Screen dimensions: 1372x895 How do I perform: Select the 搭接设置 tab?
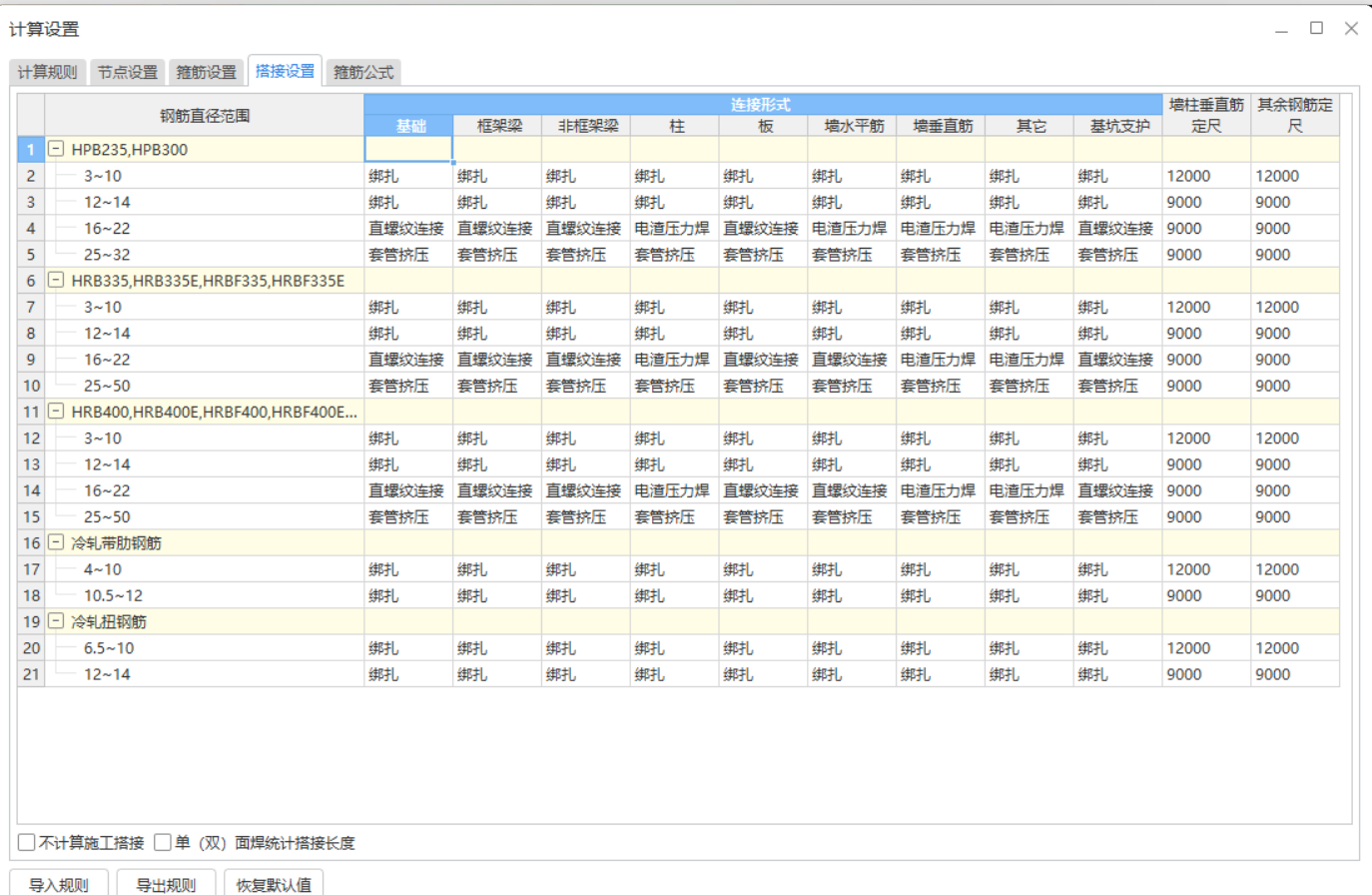click(x=285, y=71)
